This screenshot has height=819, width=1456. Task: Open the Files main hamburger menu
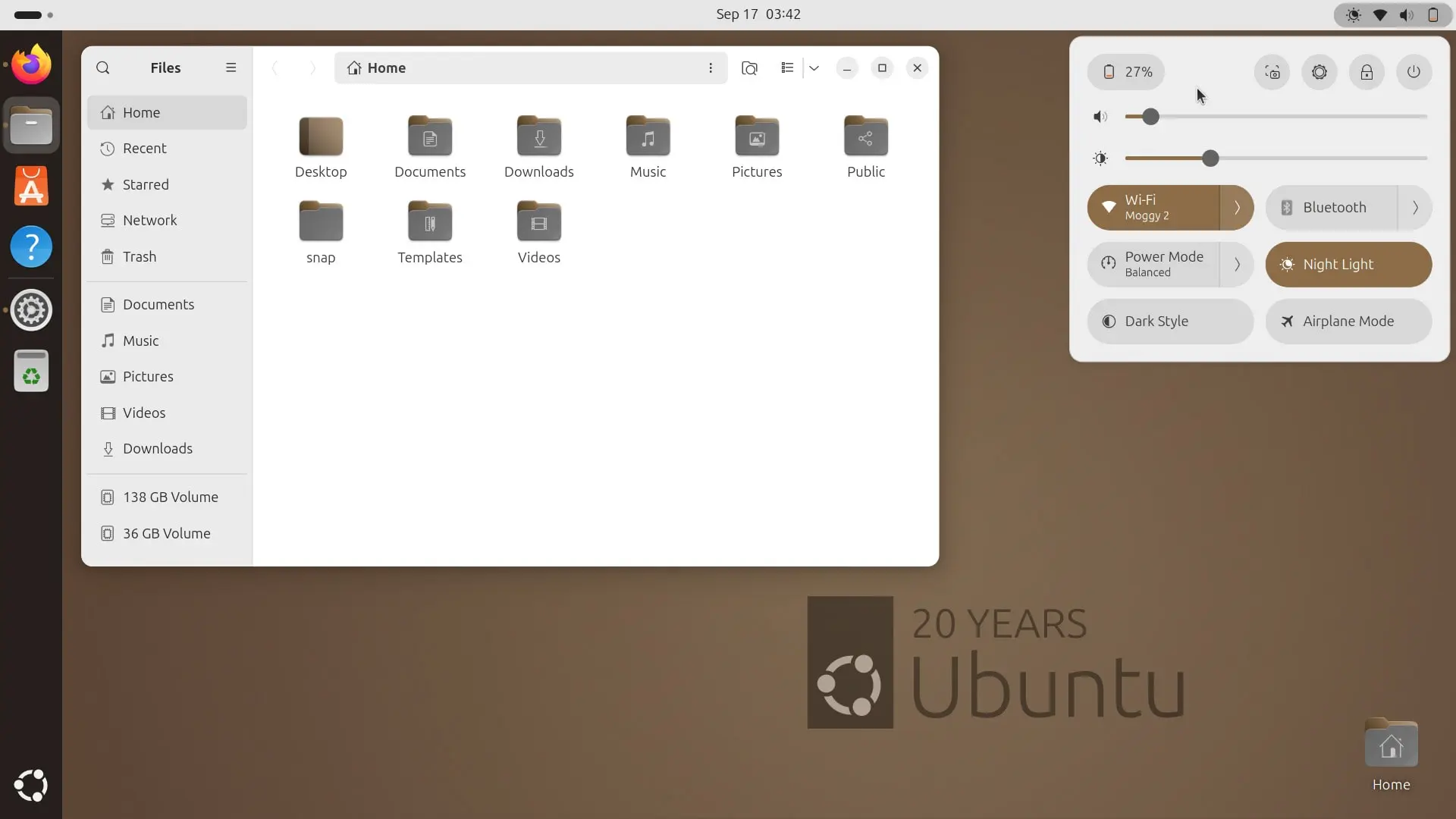[x=231, y=68]
